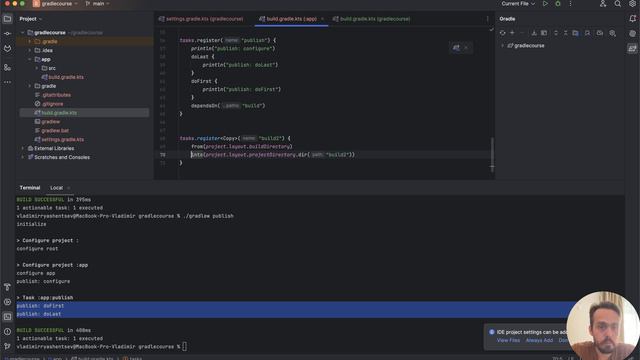Open gradlecourse project dropdown in title bar
The width and height of the screenshot is (640, 360).
55,4
